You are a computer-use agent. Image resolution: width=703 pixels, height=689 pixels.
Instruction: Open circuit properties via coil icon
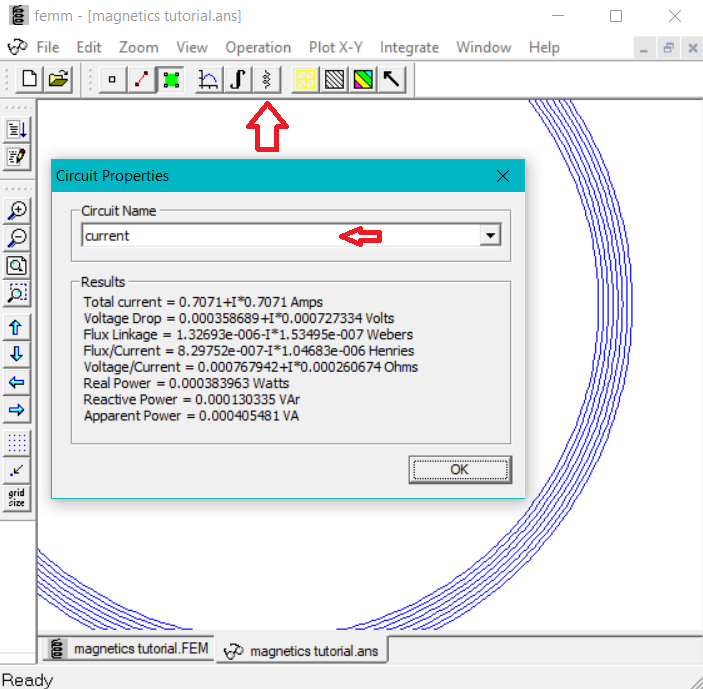(x=266, y=80)
